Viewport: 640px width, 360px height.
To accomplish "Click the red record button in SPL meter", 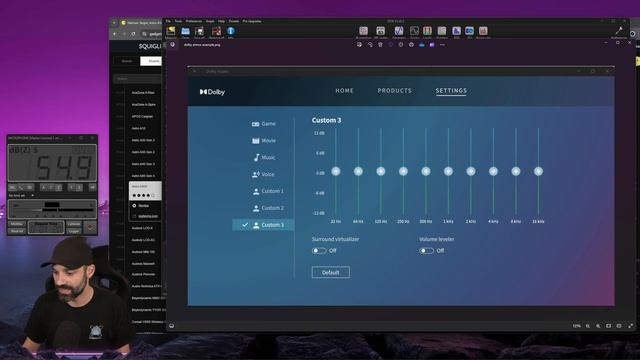I will (x=90, y=228).
